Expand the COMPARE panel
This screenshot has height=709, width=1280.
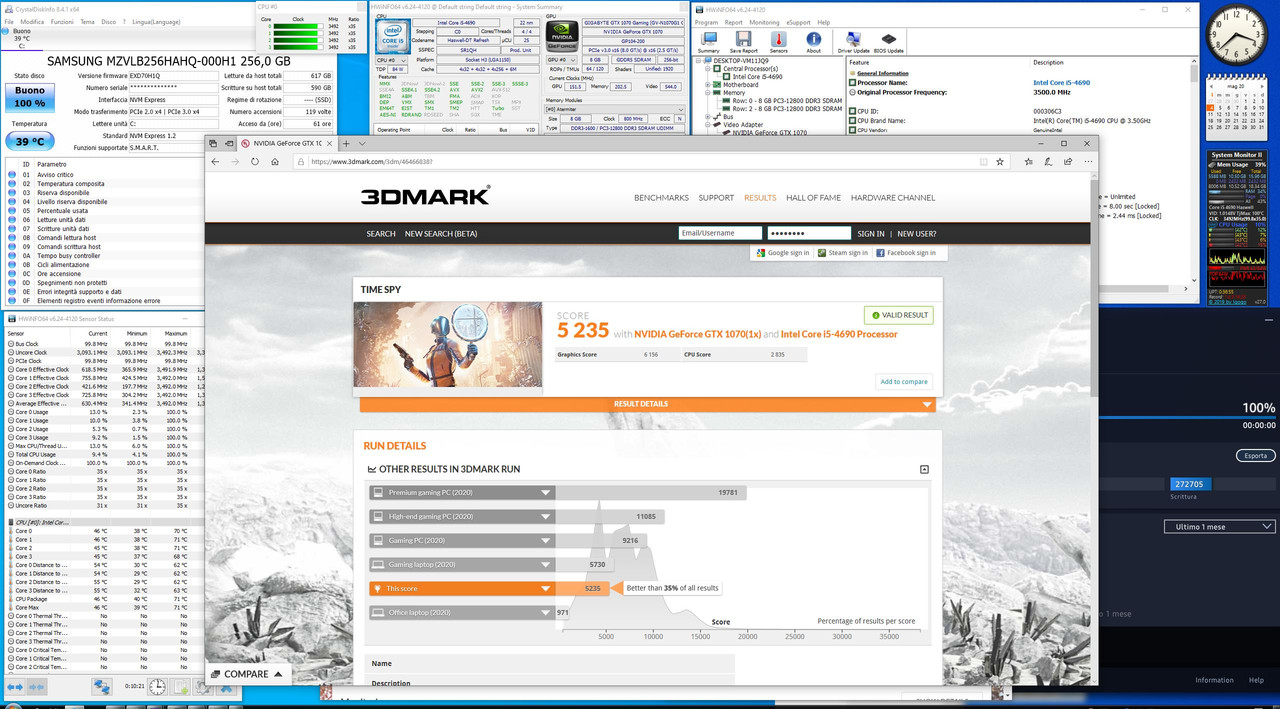click(247, 674)
